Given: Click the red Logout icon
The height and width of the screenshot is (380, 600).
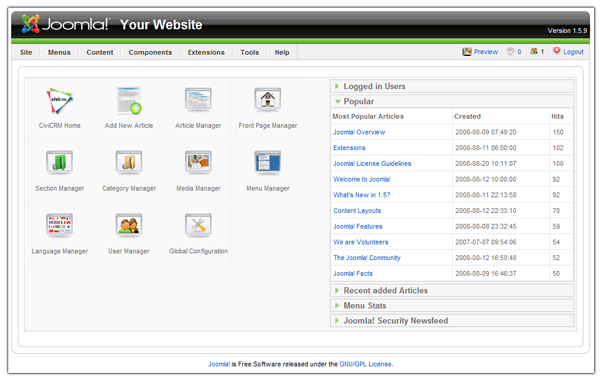Looking at the screenshot, I should (x=557, y=51).
